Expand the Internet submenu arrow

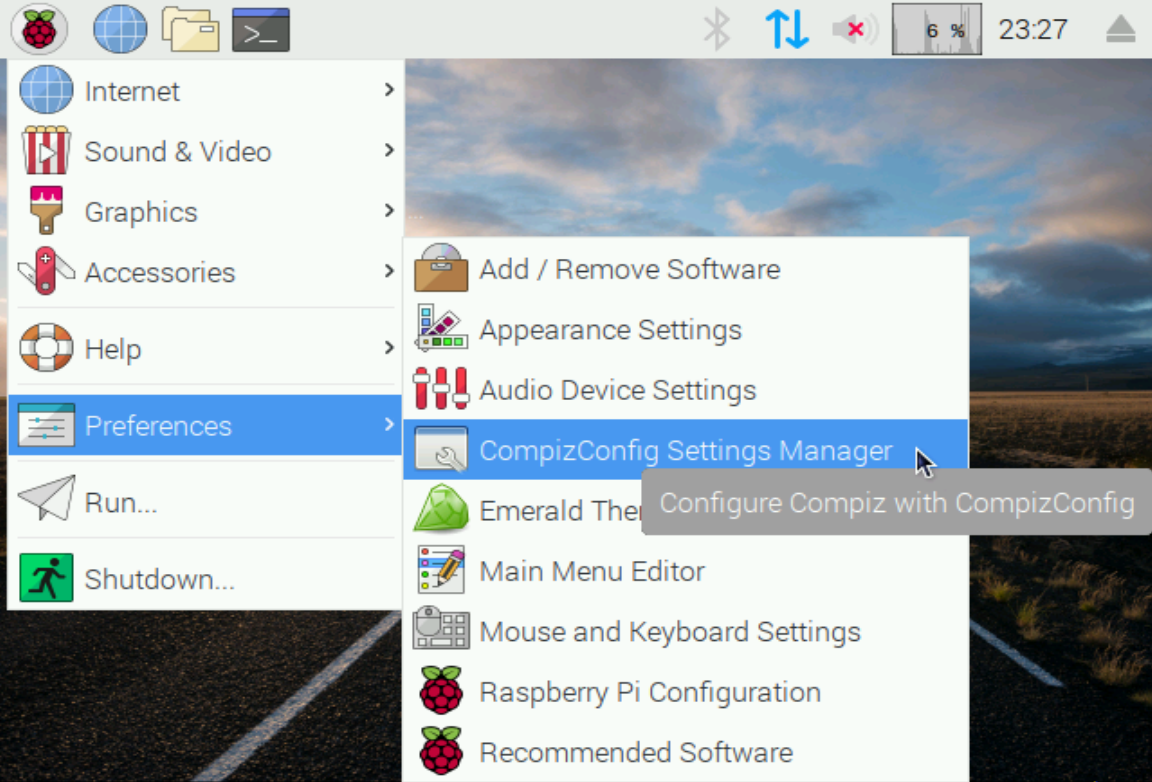[x=389, y=90]
